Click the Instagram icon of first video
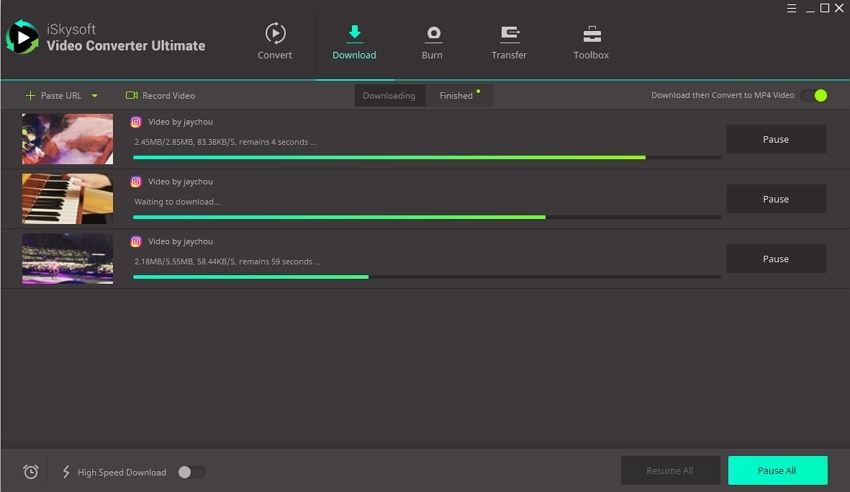The image size is (850, 492). 136,122
